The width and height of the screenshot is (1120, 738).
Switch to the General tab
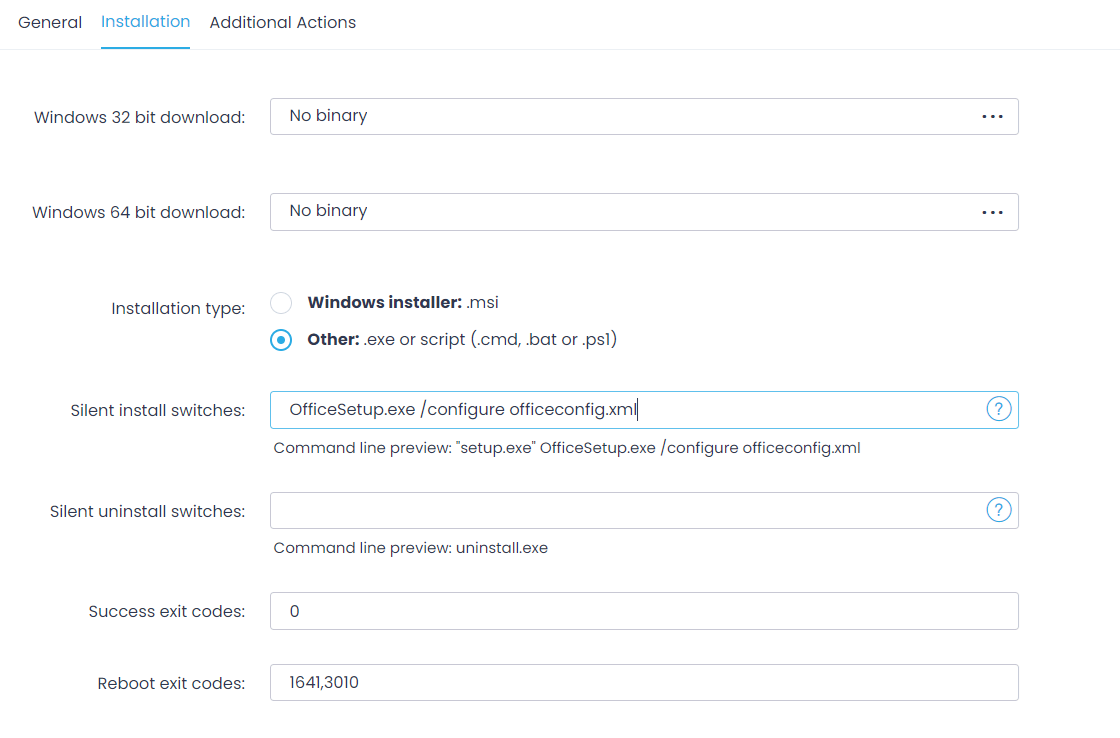click(x=49, y=22)
